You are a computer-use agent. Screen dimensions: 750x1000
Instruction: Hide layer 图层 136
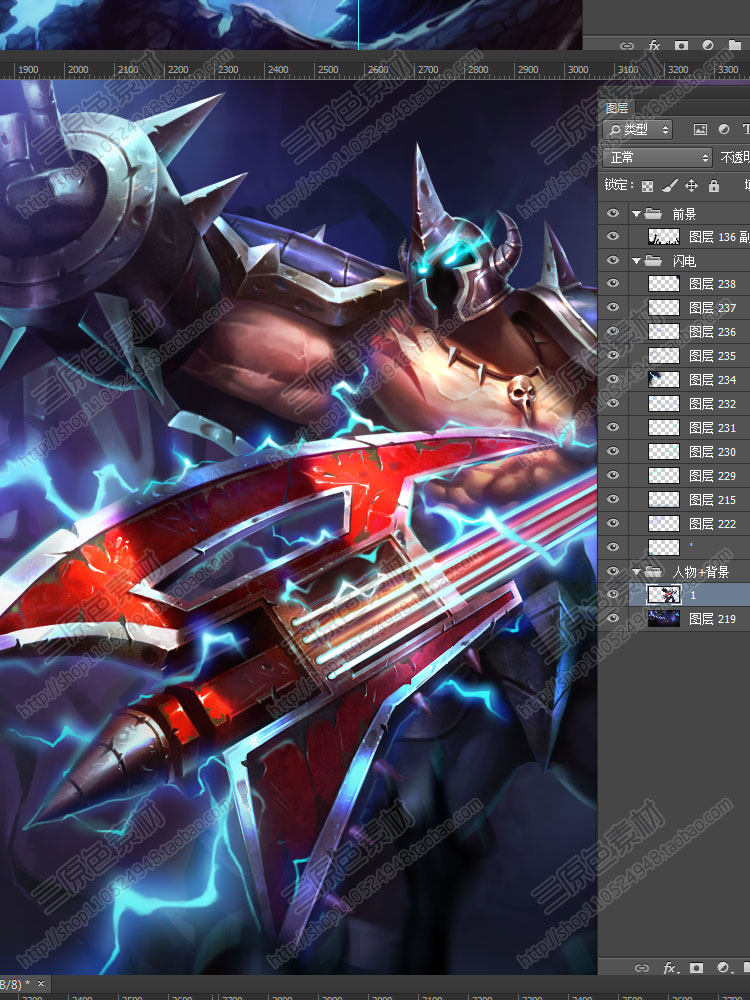tap(613, 236)
